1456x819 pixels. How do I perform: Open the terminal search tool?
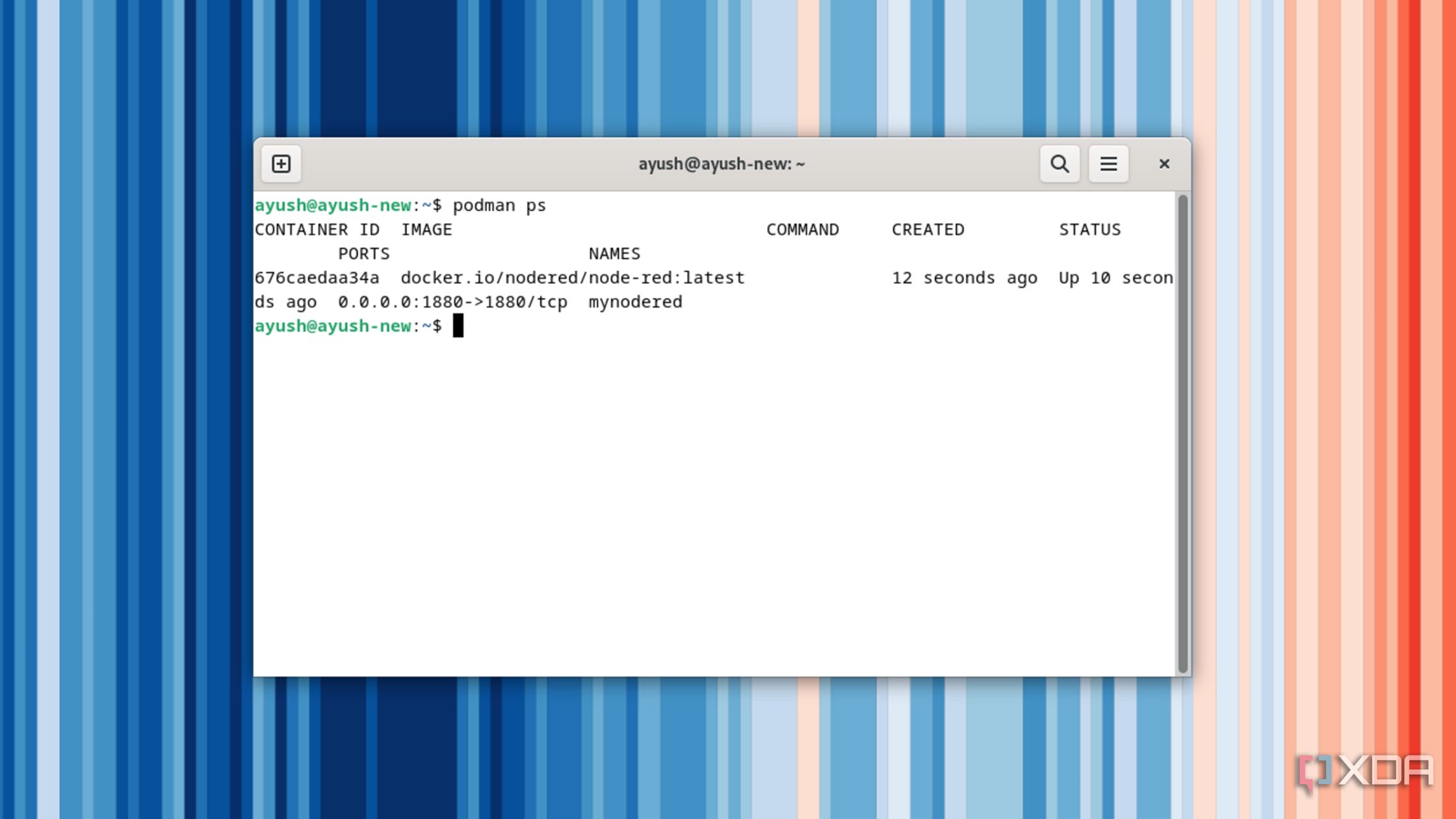(x=1059, y=164)
